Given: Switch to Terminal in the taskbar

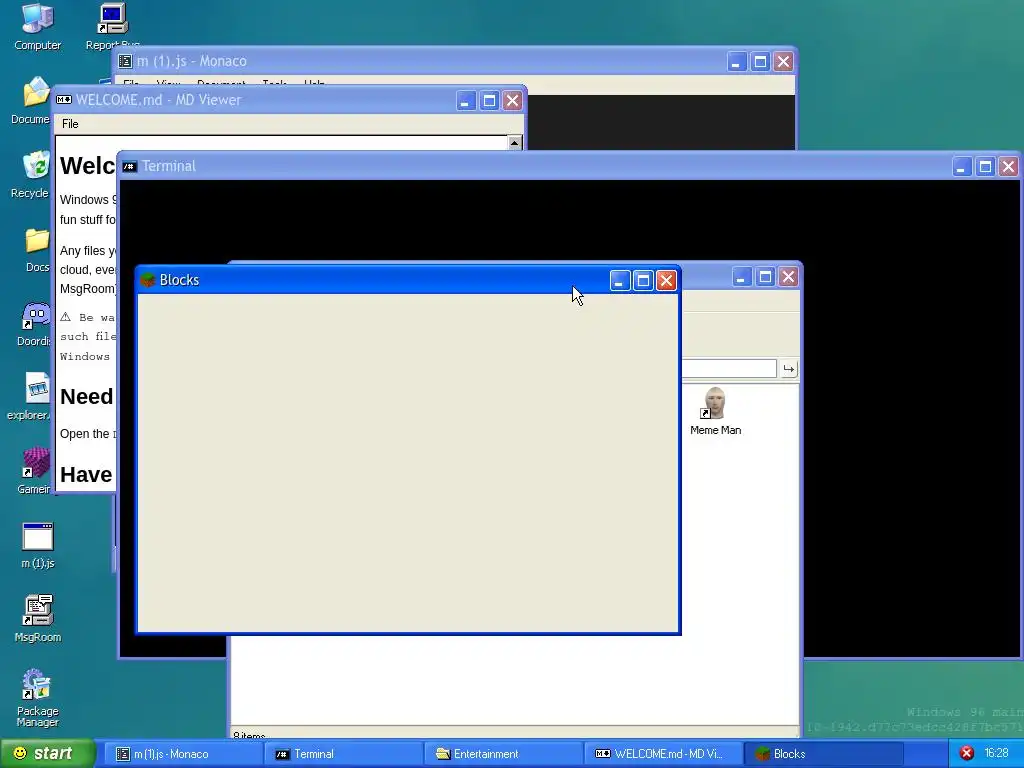Looking at the screenshot, I should pos(342,754).
